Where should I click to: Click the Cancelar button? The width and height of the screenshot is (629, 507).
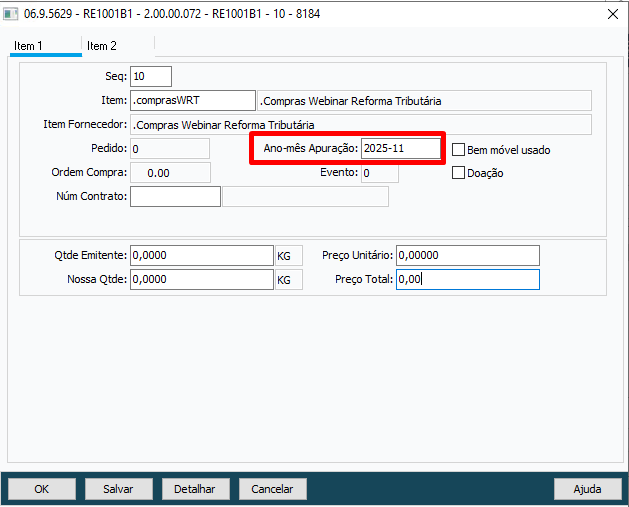pyautogui.click(x=273, y=489)
